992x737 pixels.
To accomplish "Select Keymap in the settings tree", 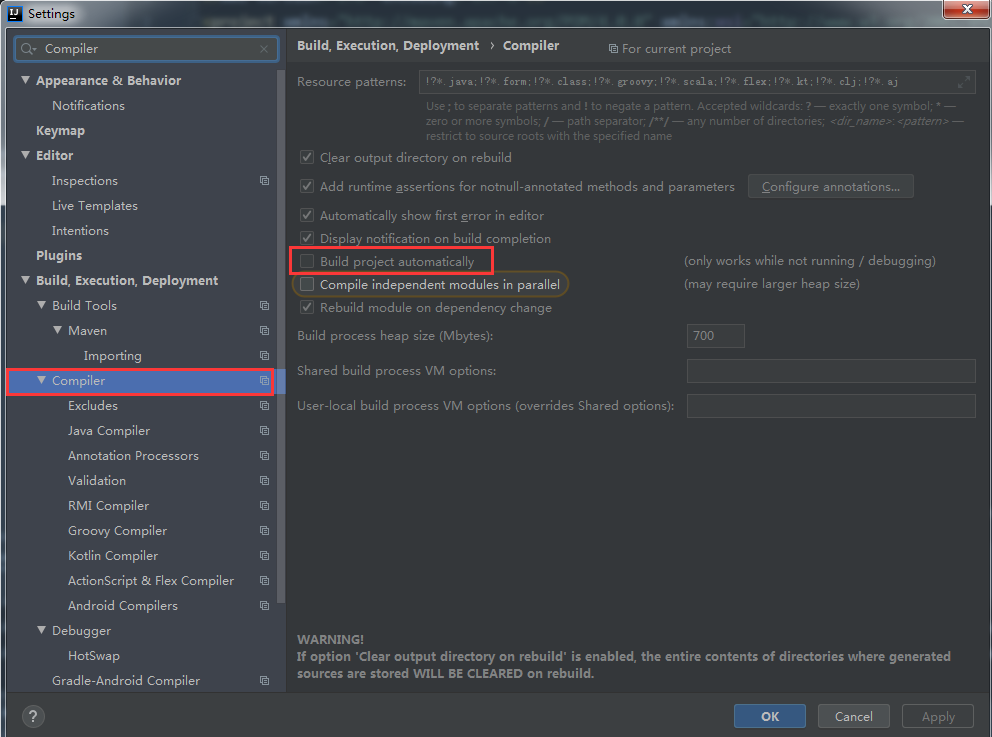I will 60,131.
